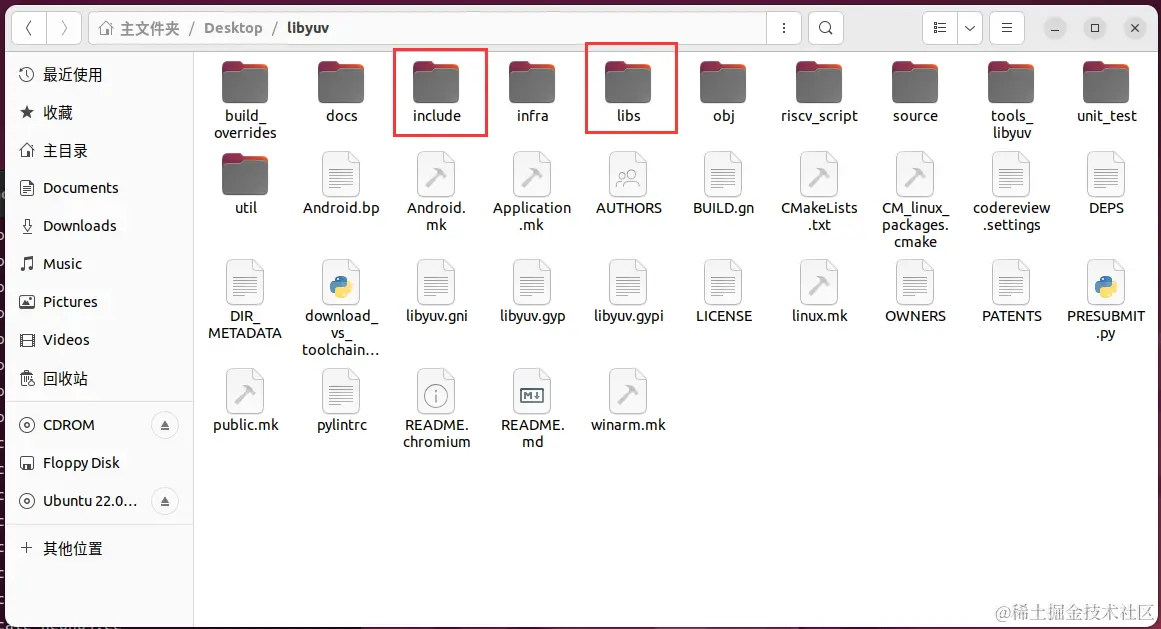This screenshot has height=629, width=1161.
Task: Open the hamburger main menu
Action: coord(1007,28)
